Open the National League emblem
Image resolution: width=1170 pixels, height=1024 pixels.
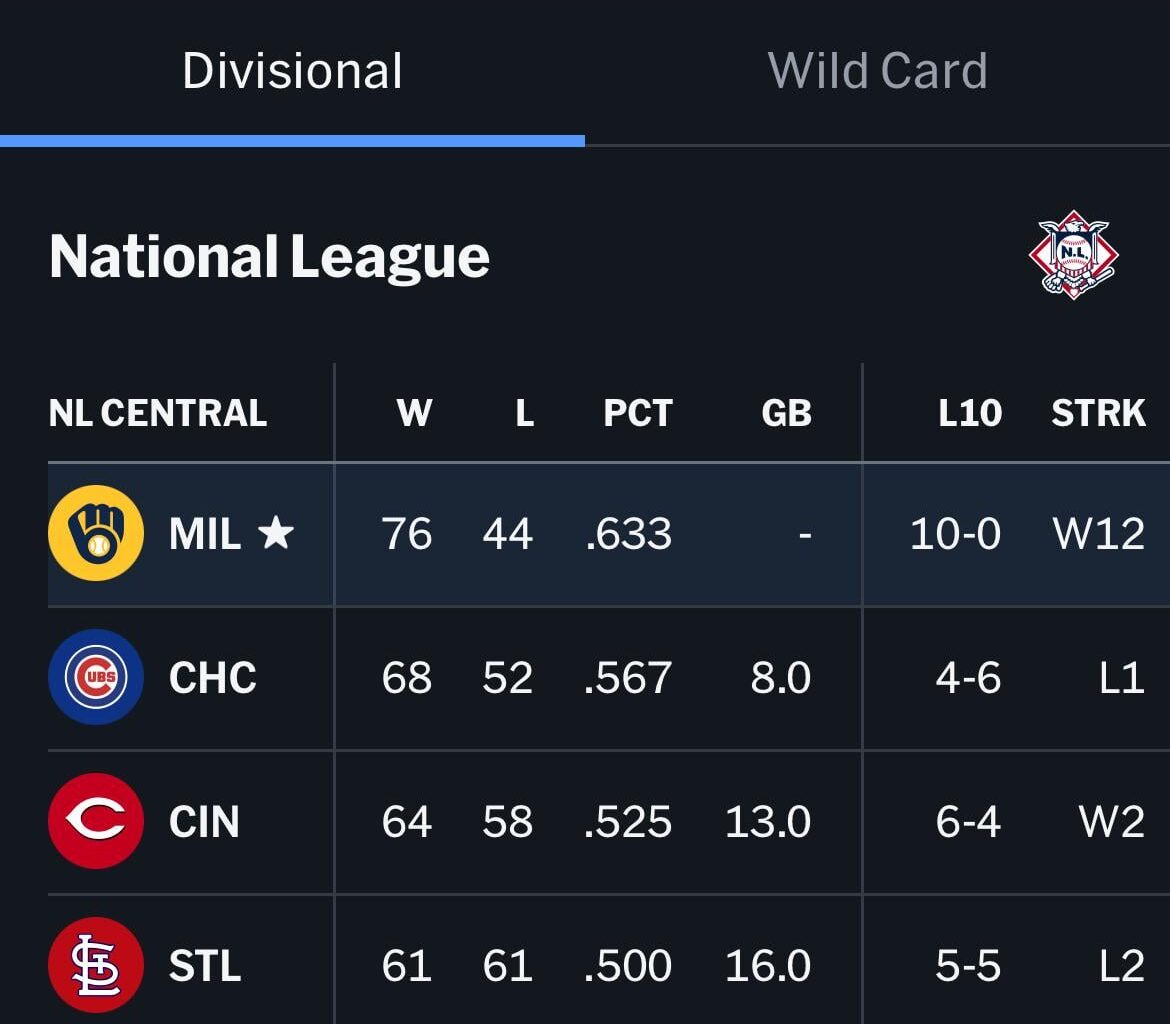coord(1074,256)
